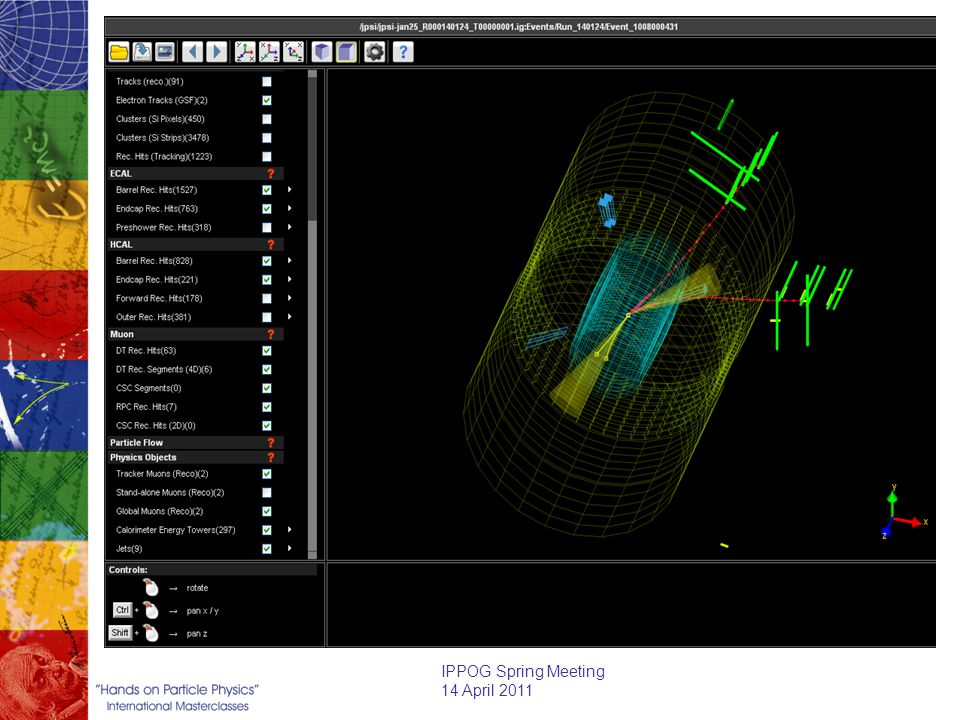Toggle HCAL Endcap Rec. Hits(221) checkbox
This screenshot has width=960, height=720.
[267, 280]
